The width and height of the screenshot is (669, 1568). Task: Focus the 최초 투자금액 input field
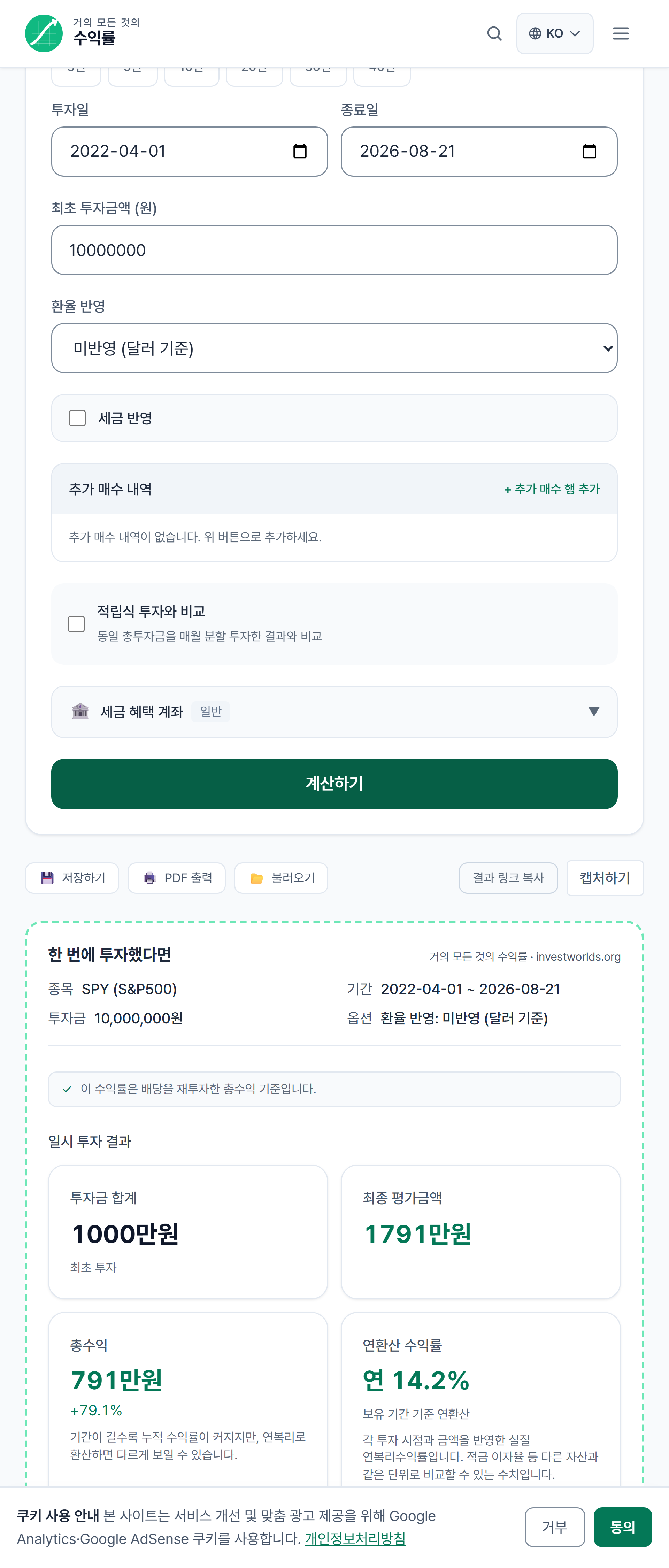coord(334,250)
